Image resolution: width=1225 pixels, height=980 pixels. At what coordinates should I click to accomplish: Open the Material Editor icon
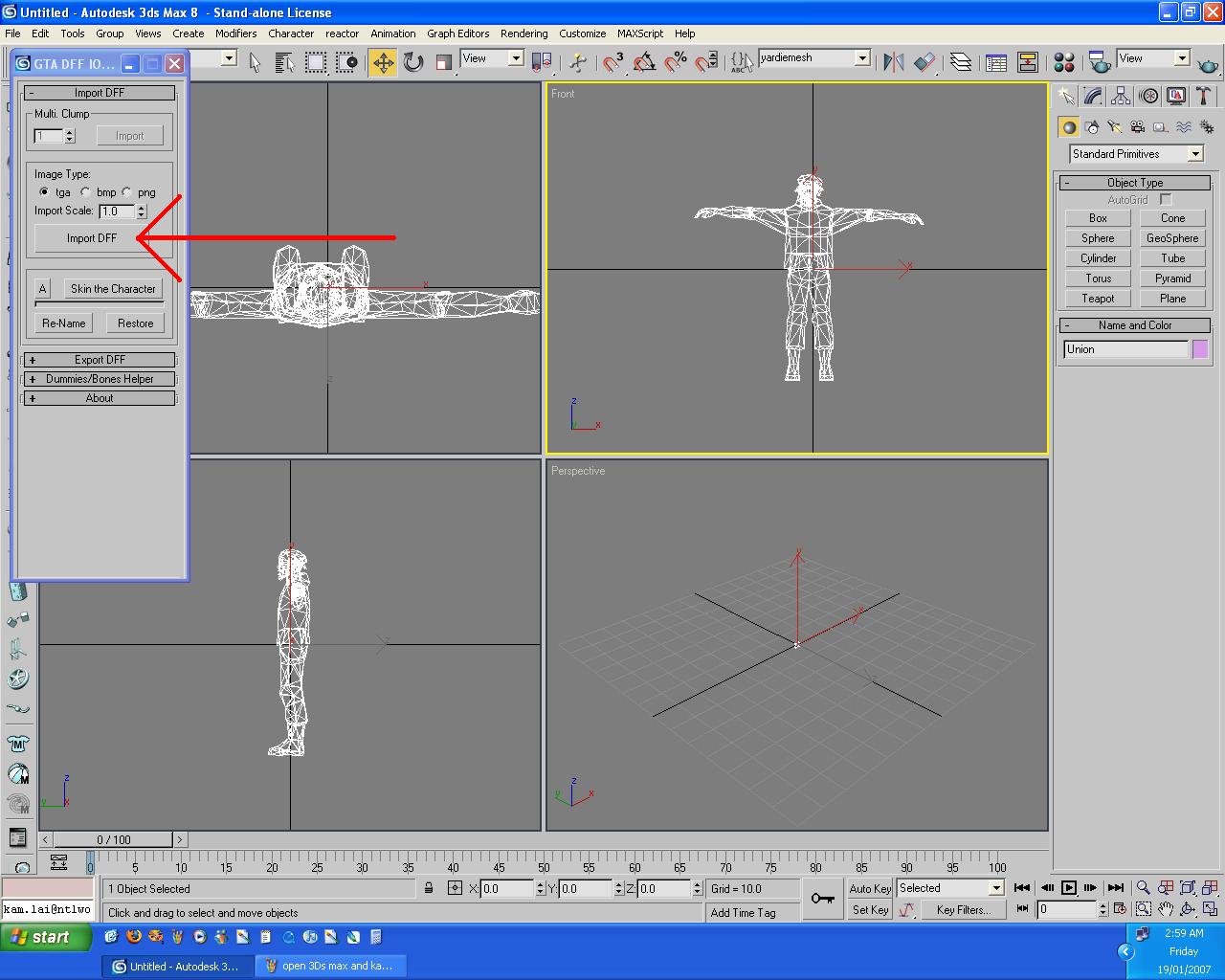click(x=1063, y=63)
